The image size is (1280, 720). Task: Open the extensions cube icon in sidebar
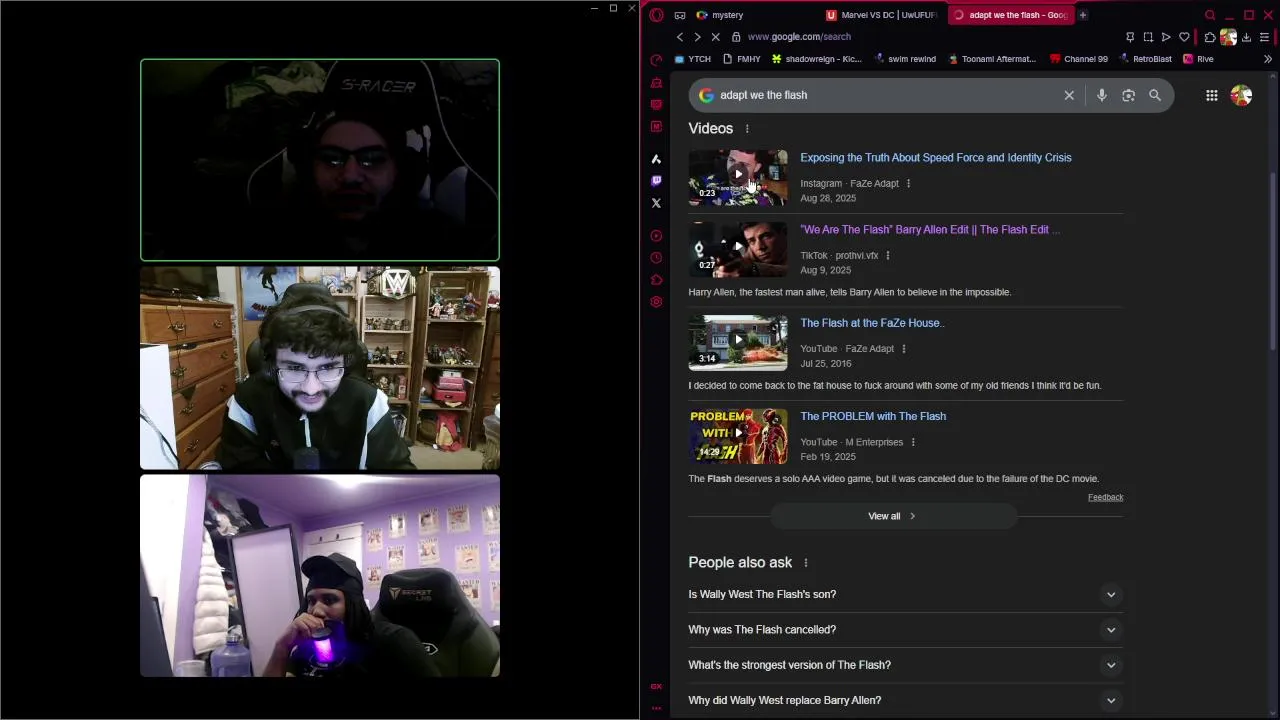pos(656,280)
